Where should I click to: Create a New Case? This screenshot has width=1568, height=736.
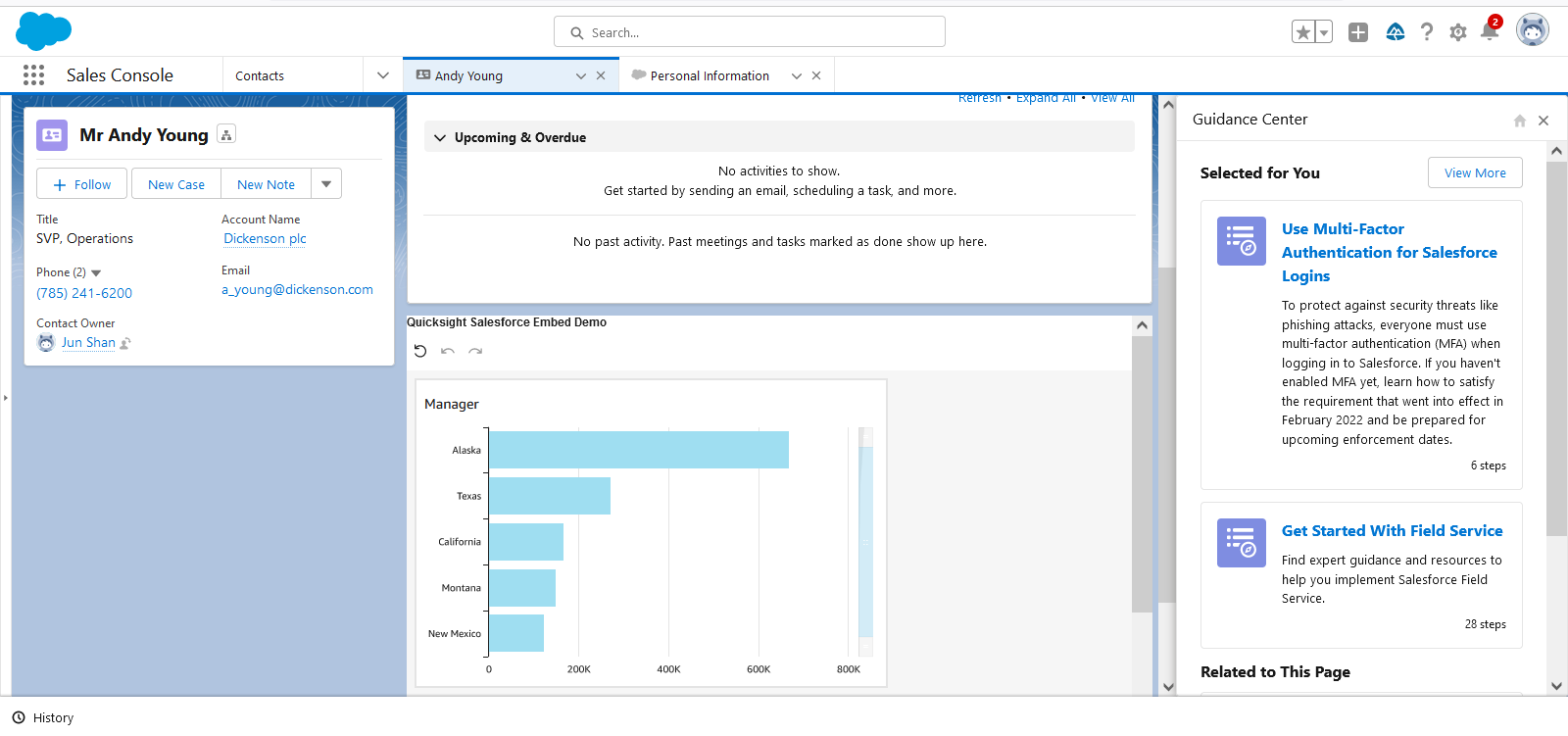coord(176,184)
